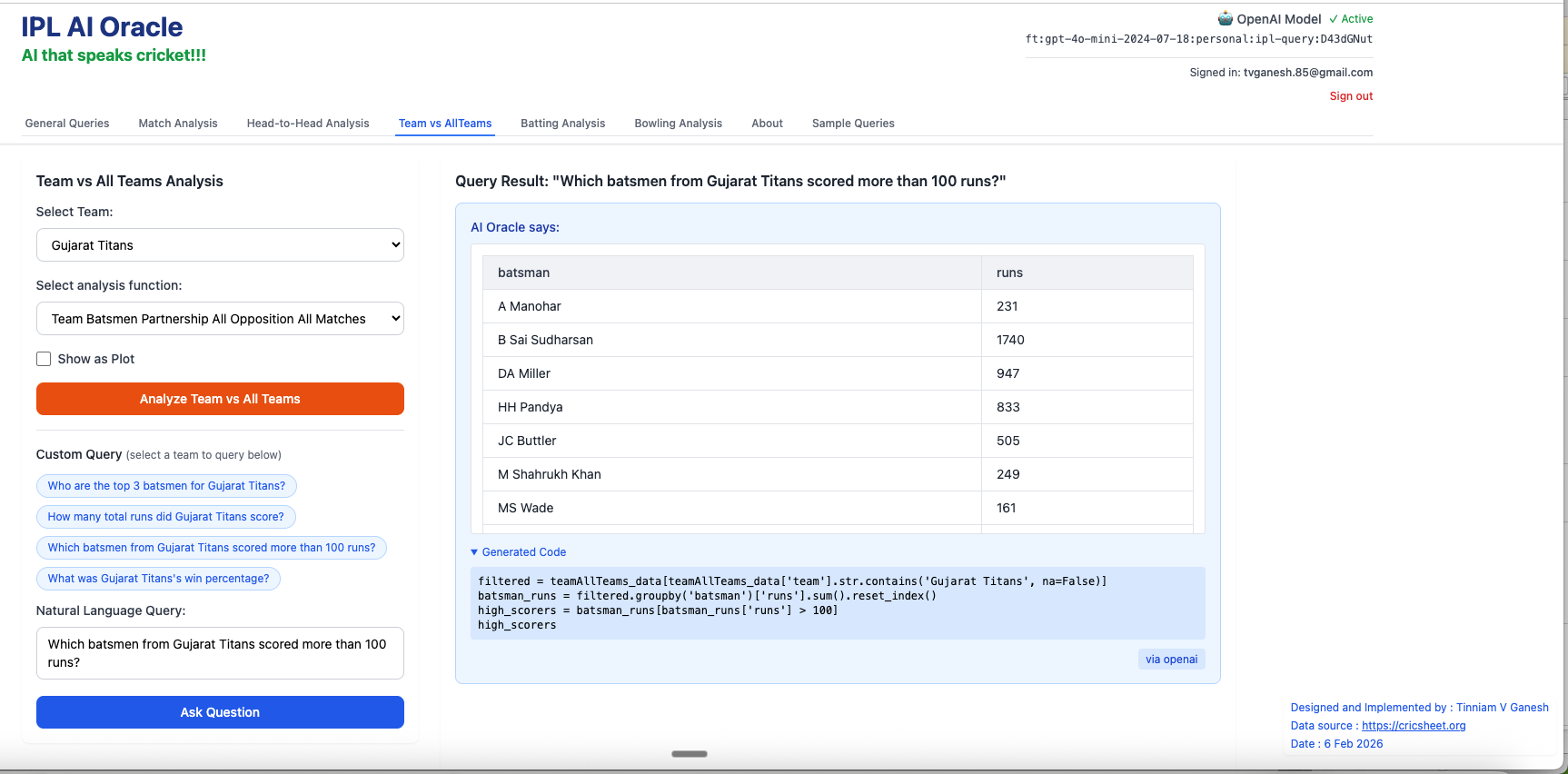Toggle the Show as Plot checkbox
This screenshot has height=774, width=1568.
click(44, 359)
